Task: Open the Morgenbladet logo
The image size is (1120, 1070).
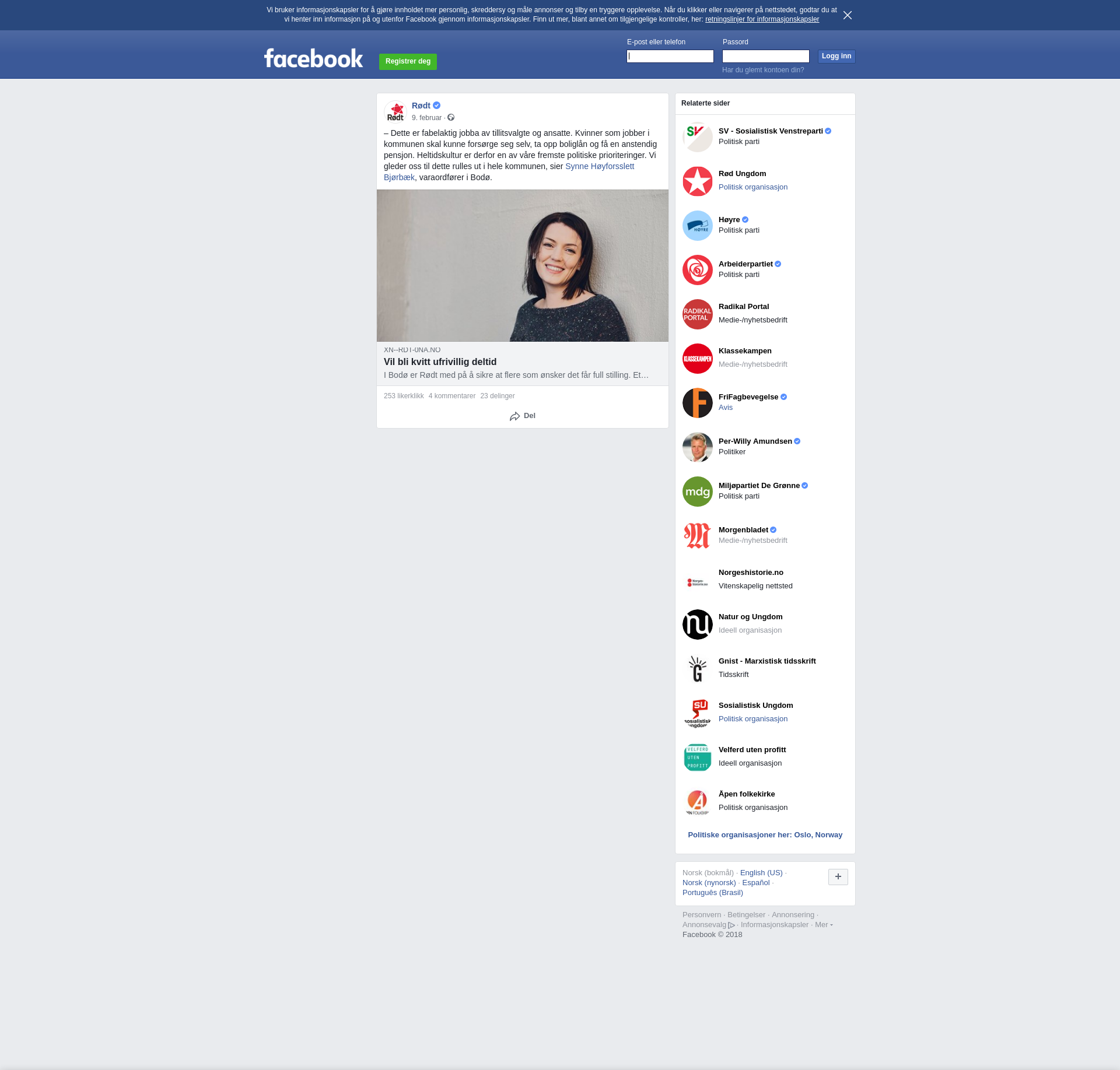Action: (x=698, y=536)
